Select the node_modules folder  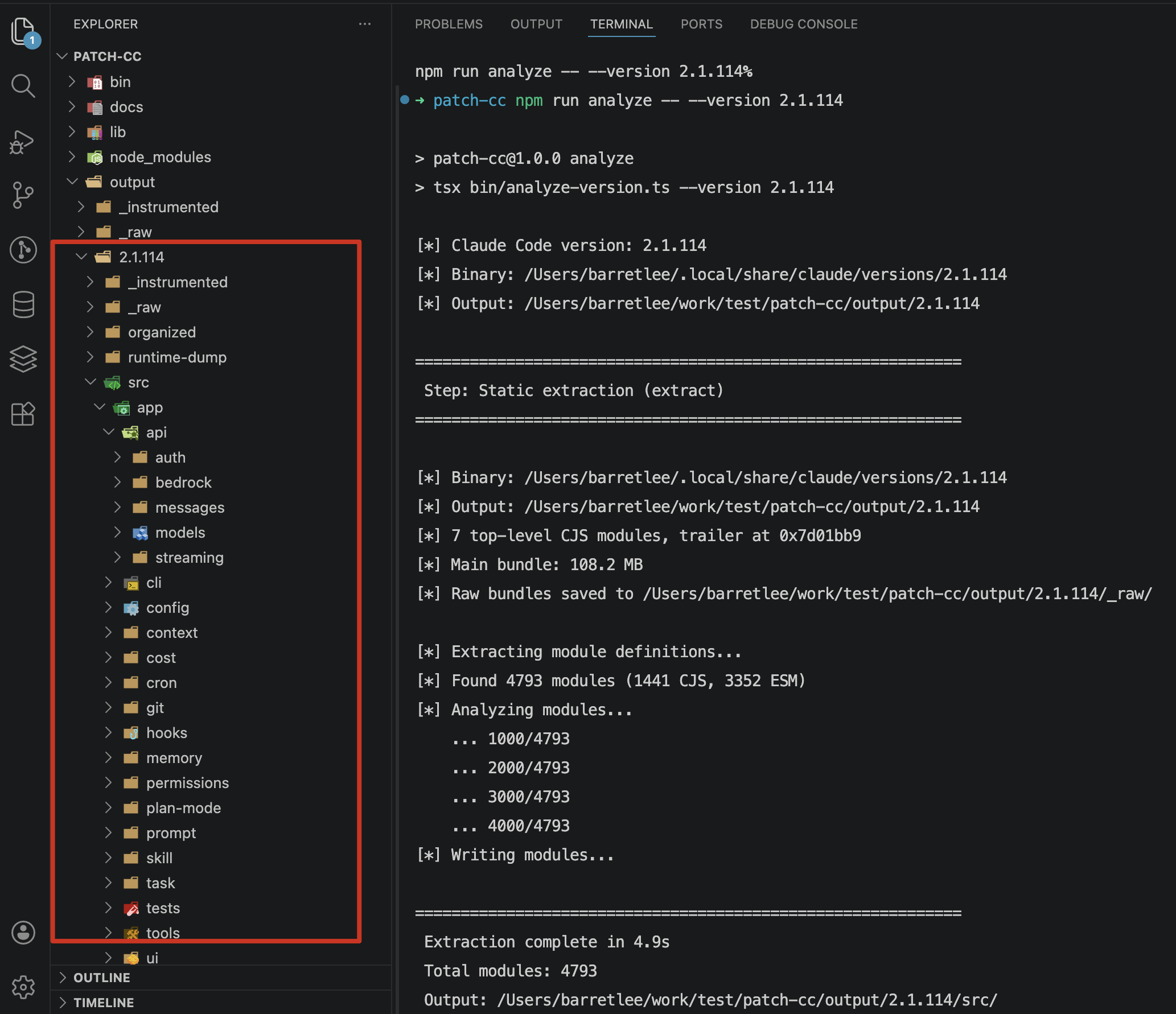coord(160,157)
